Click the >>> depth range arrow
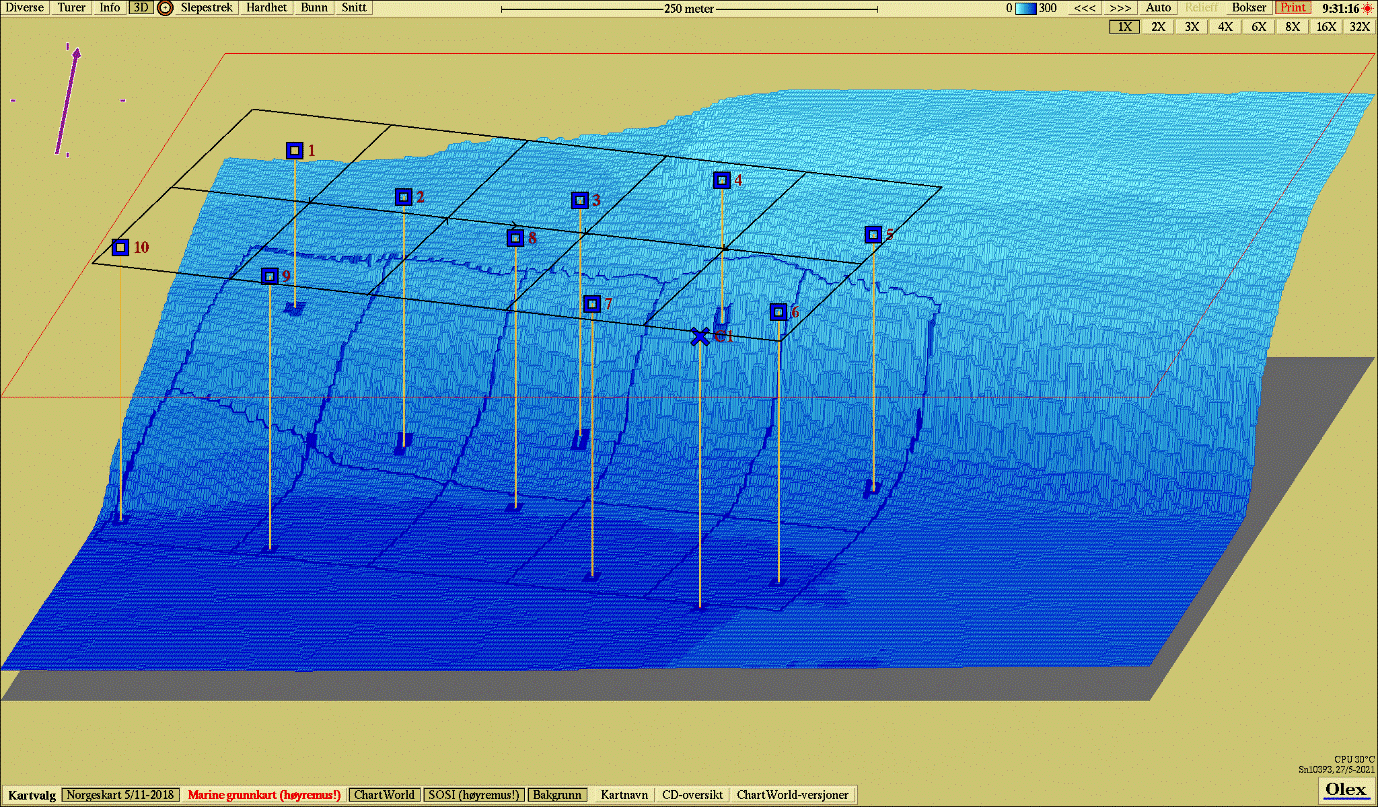This screenshot has height=807, width=1378. 1120,8
